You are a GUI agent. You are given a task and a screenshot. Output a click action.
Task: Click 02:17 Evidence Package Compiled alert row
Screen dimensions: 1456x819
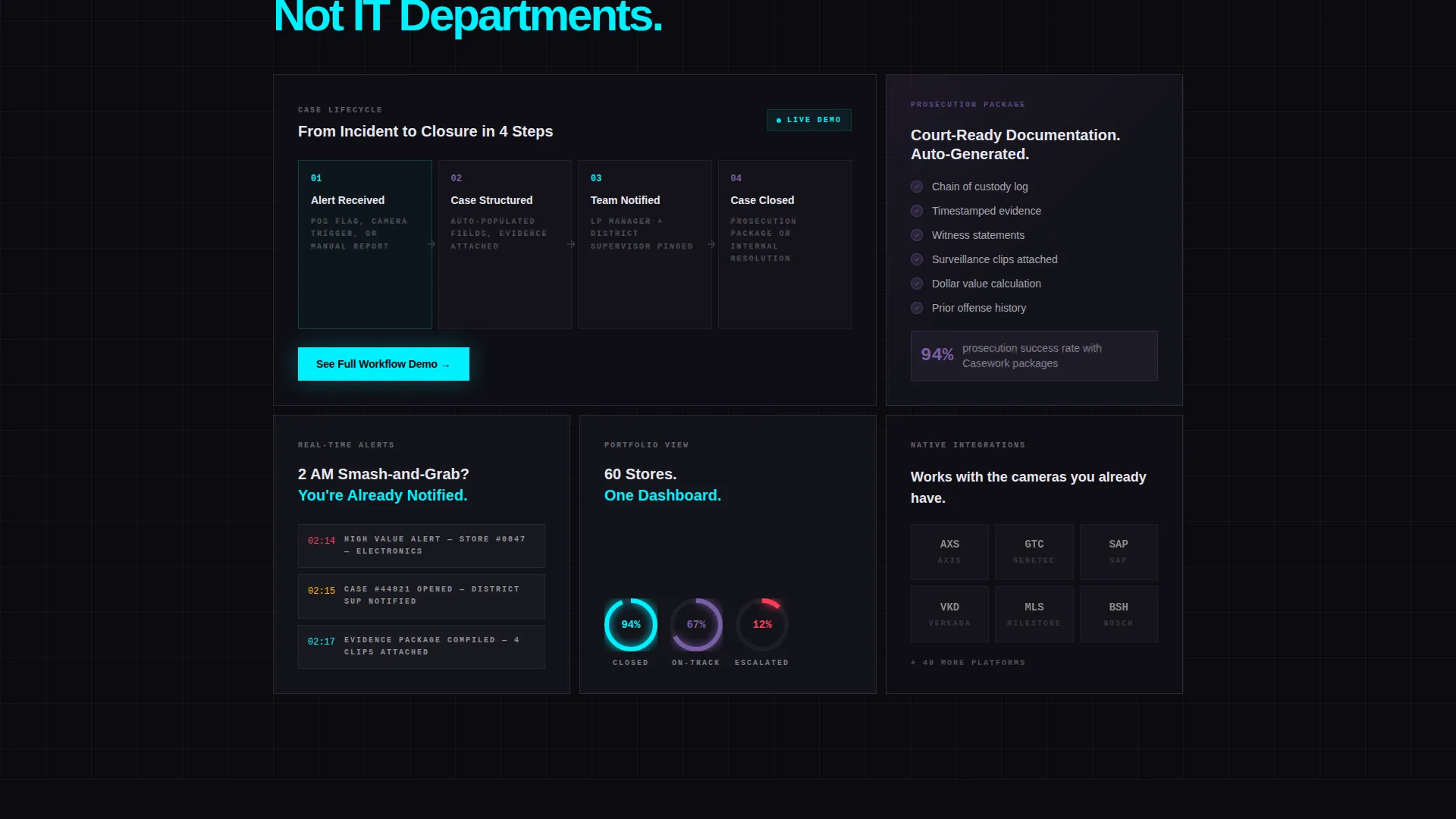422,647
